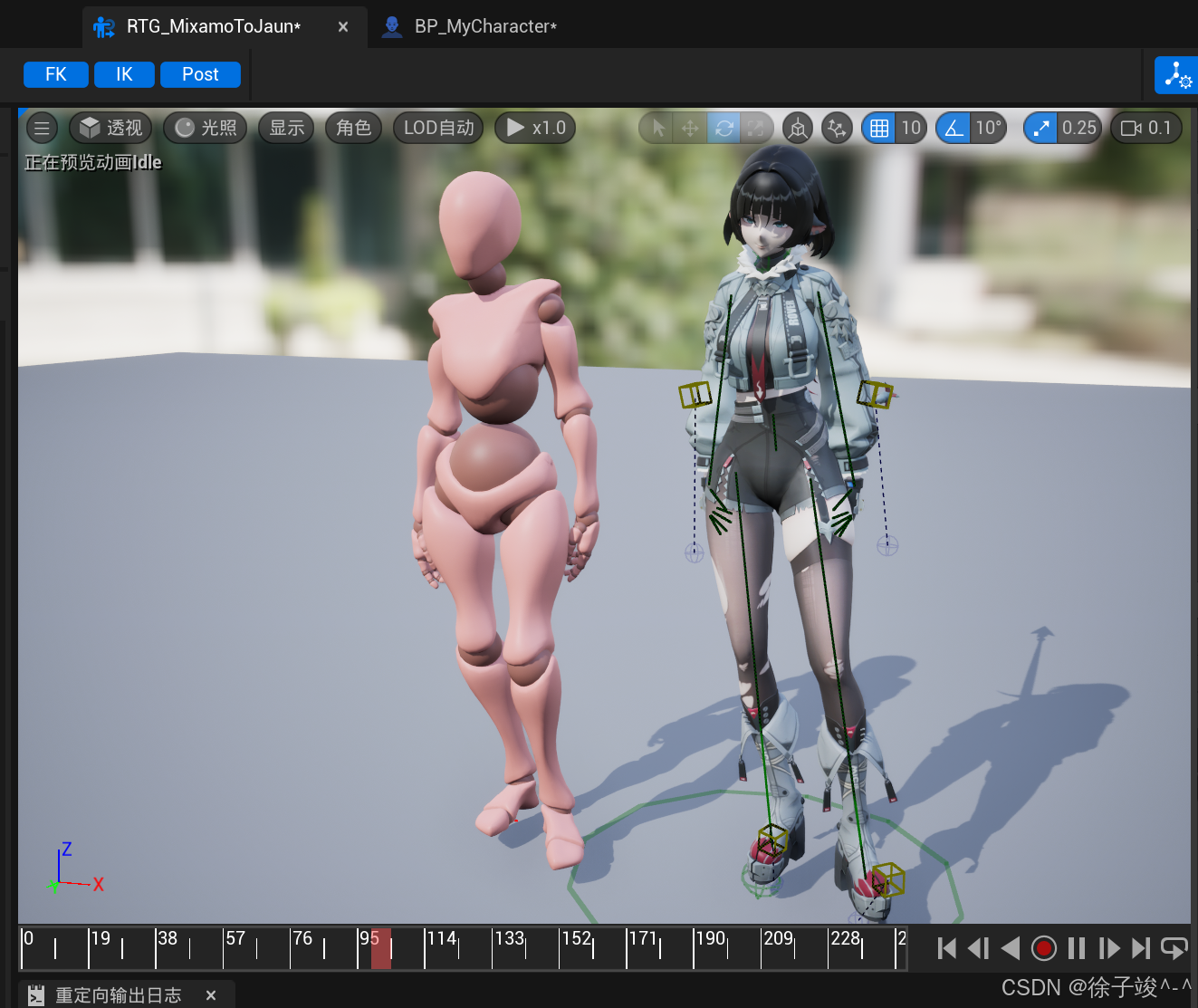Click frame 190 on the timeline
This screenshot has height=1008, width=1198.
[x=711, y=938]
